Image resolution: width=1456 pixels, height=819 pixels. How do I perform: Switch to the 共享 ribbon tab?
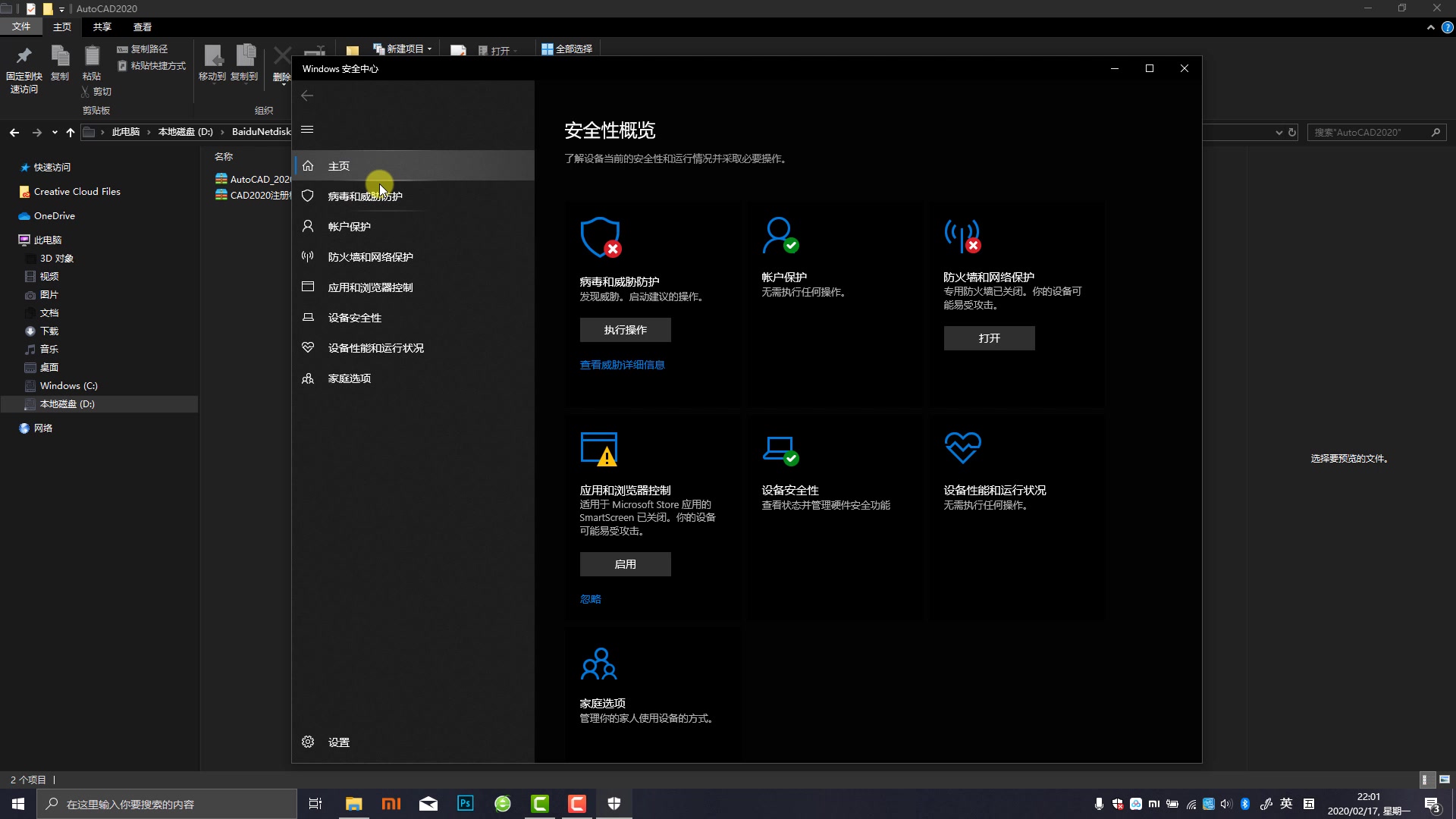pos(102,27)
